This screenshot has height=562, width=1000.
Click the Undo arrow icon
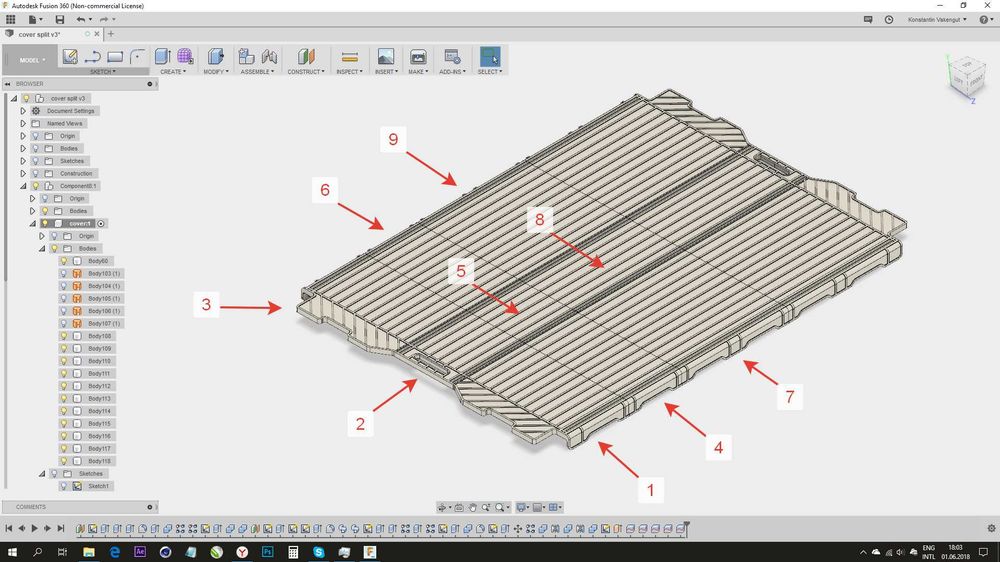[x=80, y=20]
